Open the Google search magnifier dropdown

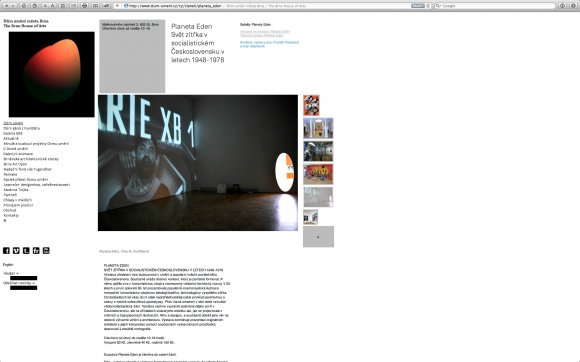pyautogui.click(x=438, y=6)
